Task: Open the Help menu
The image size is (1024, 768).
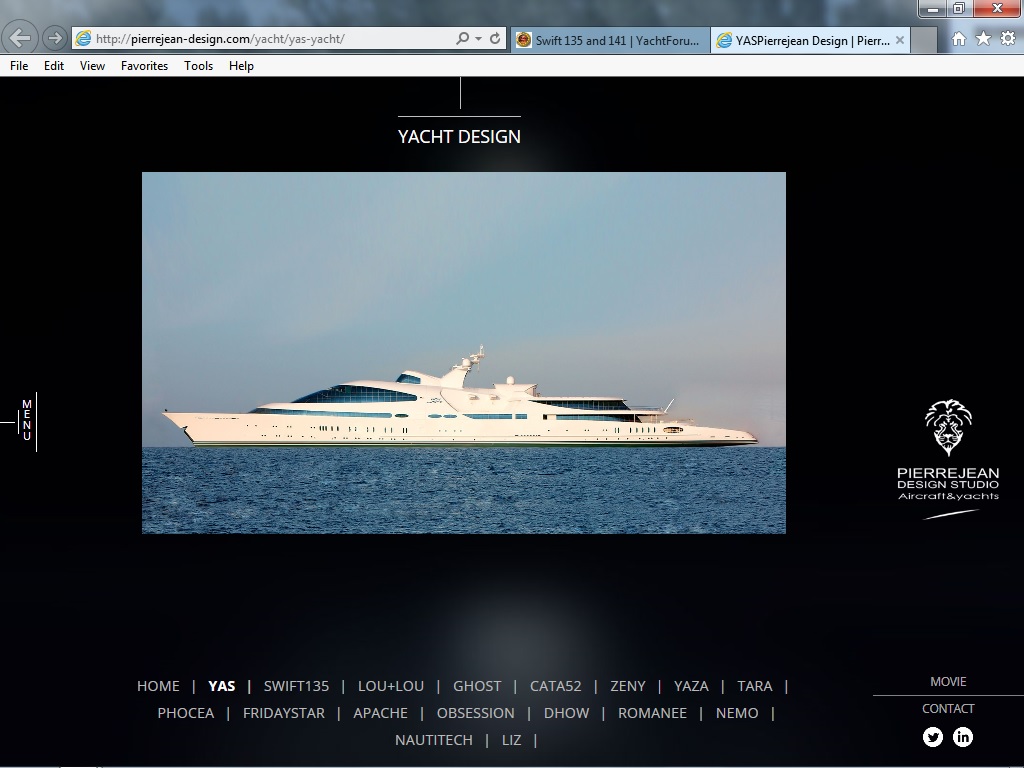Action: coord(241,66)
